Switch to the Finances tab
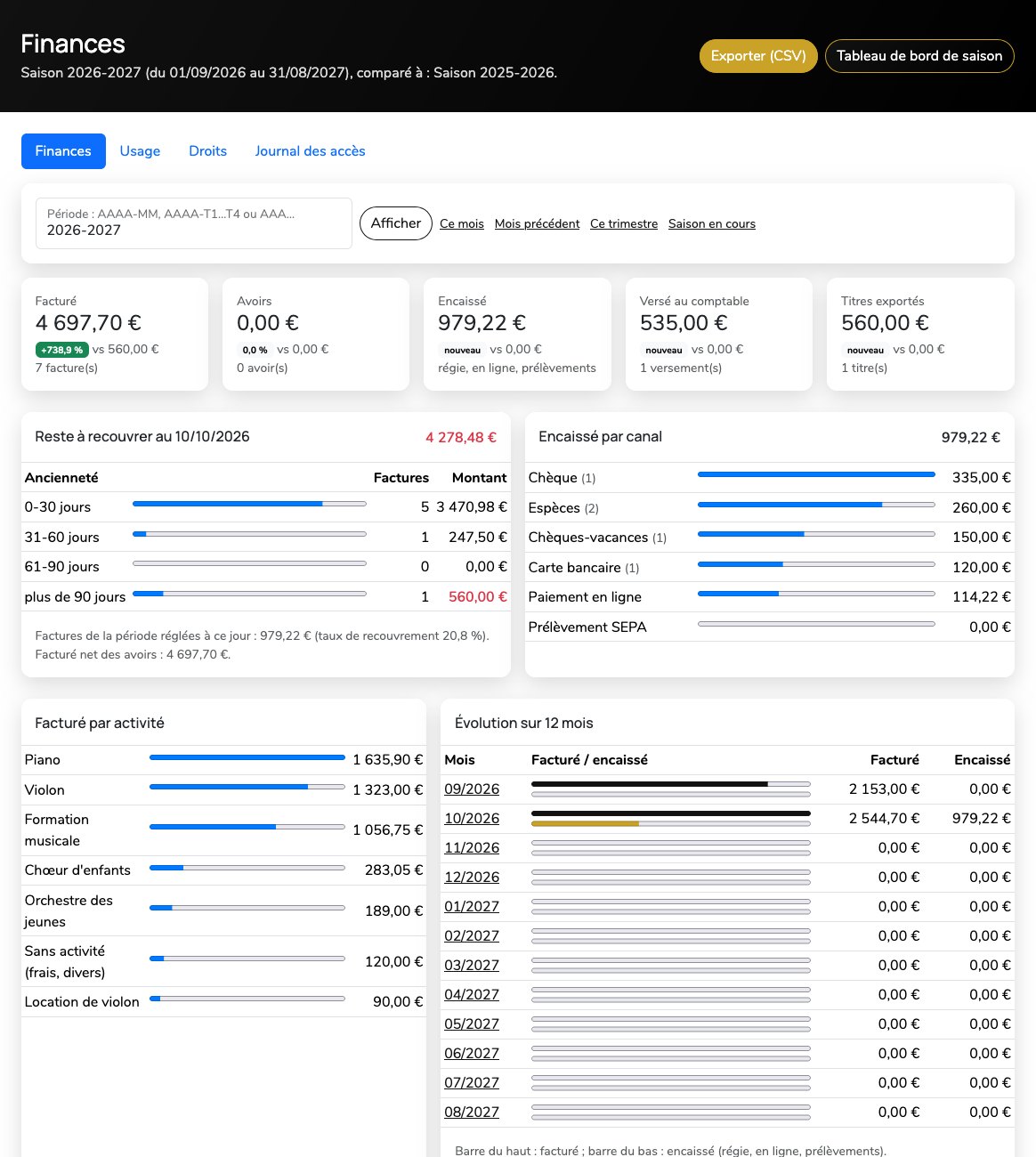This screenshot has width=1036, height=1157. (63, 151)
